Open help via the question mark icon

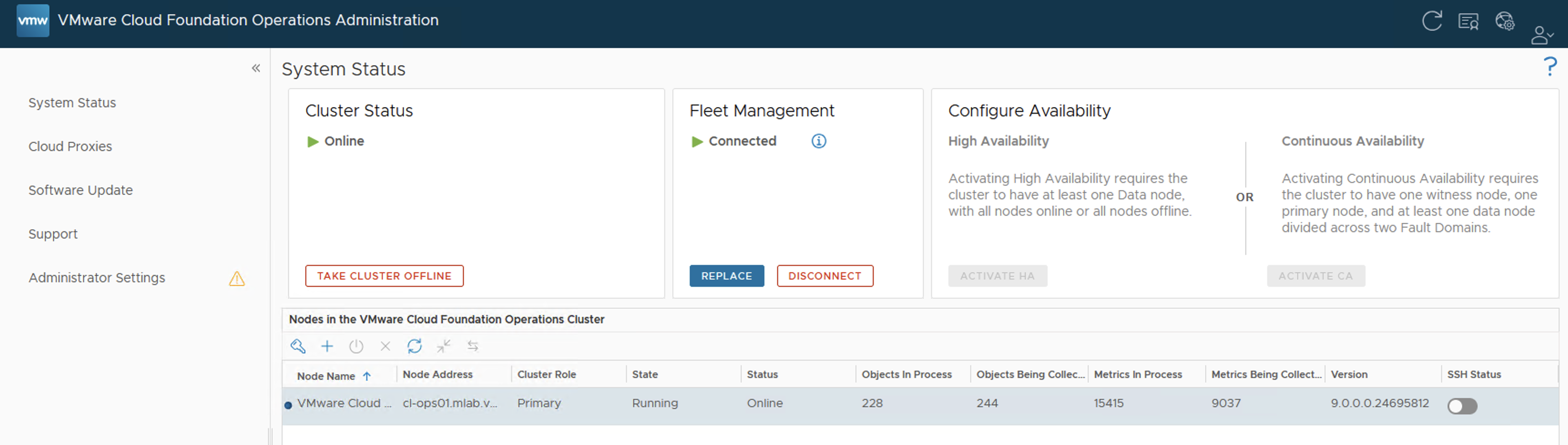point(1550,67)
